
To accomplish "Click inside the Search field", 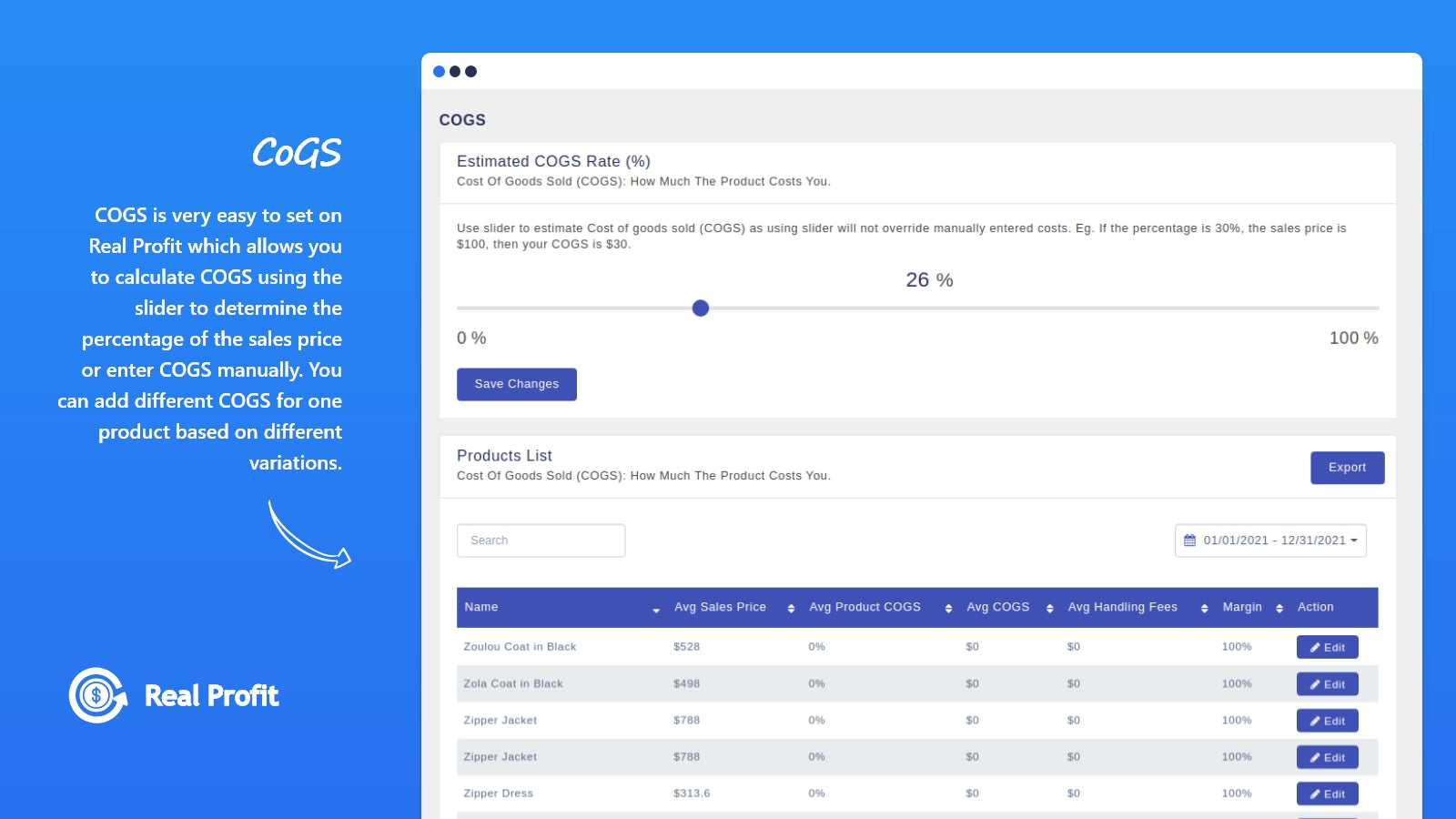I will pos(541,540).
